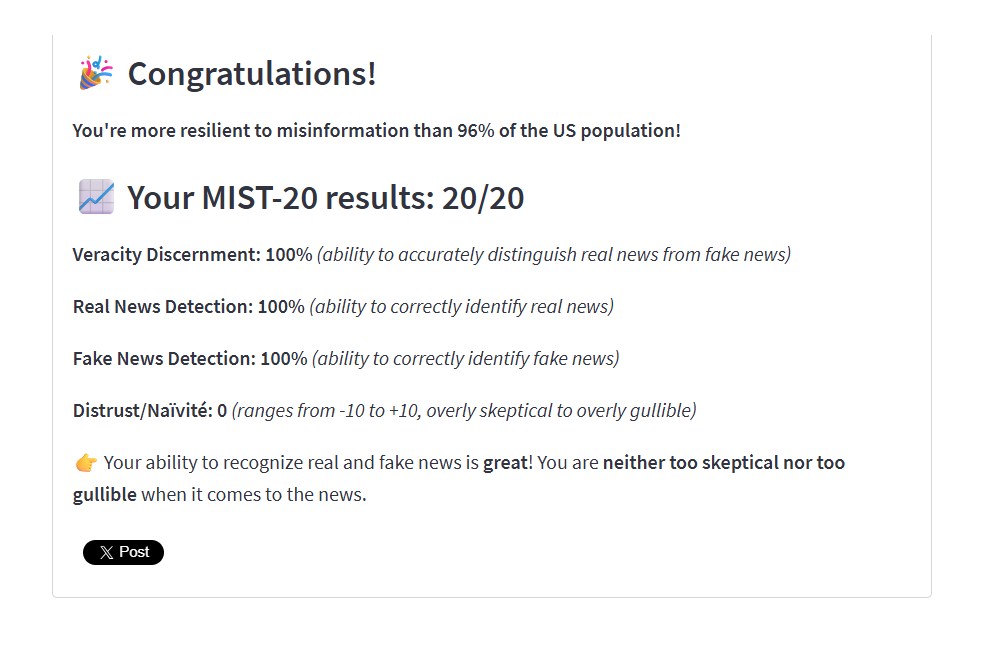Viewport: 983px width, 656px height.
Task: Click the Distrust/Naïvité: 0 label
Action: click(x=150, y=411)
